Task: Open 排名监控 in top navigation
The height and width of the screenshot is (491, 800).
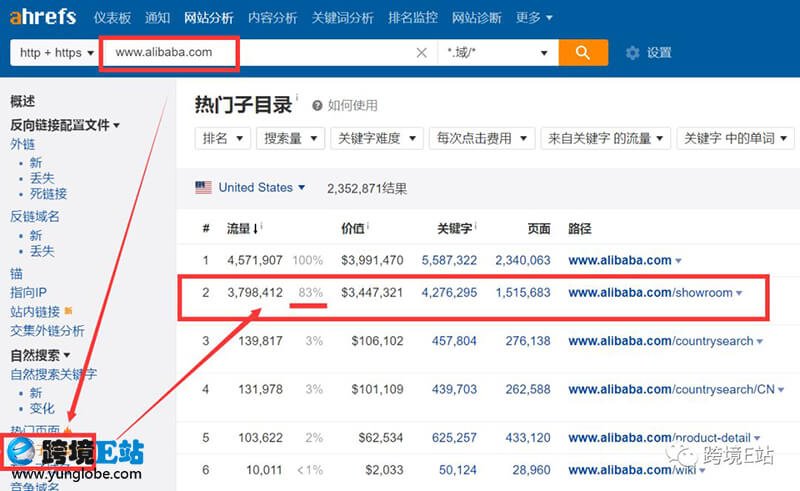Action: point(413,18)
